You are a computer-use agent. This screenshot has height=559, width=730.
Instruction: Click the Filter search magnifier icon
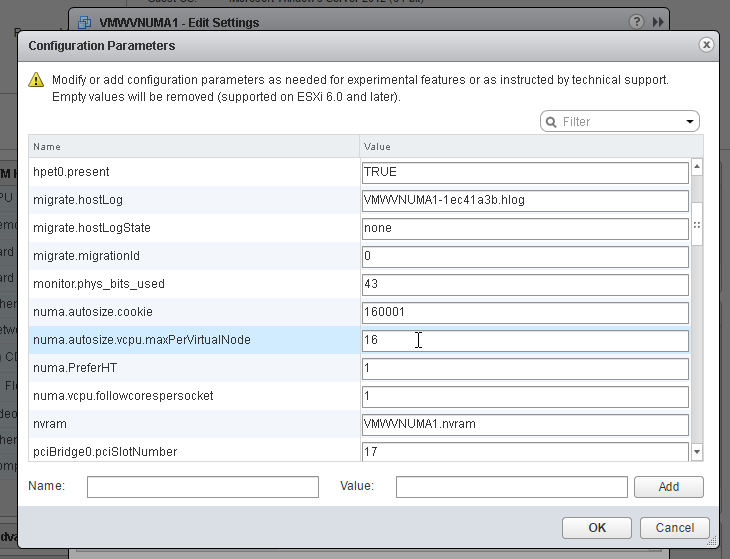pyautogui.click(x=551, y=122)
